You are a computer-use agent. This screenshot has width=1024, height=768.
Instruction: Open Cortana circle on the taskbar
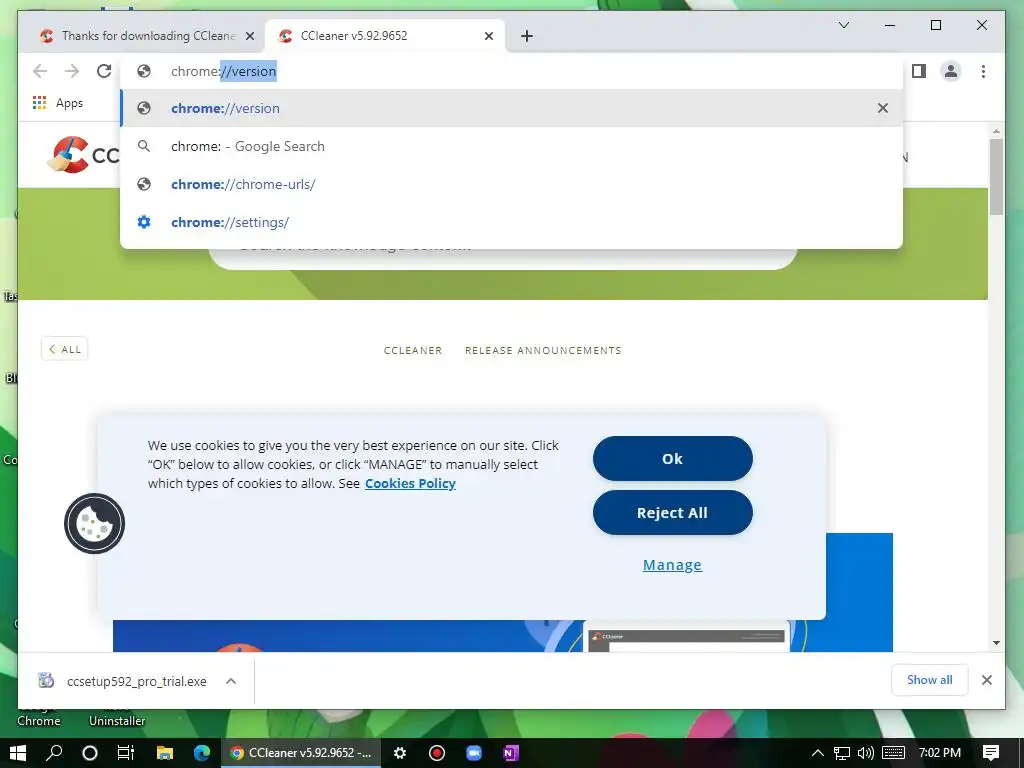click(x=90, y=753)
